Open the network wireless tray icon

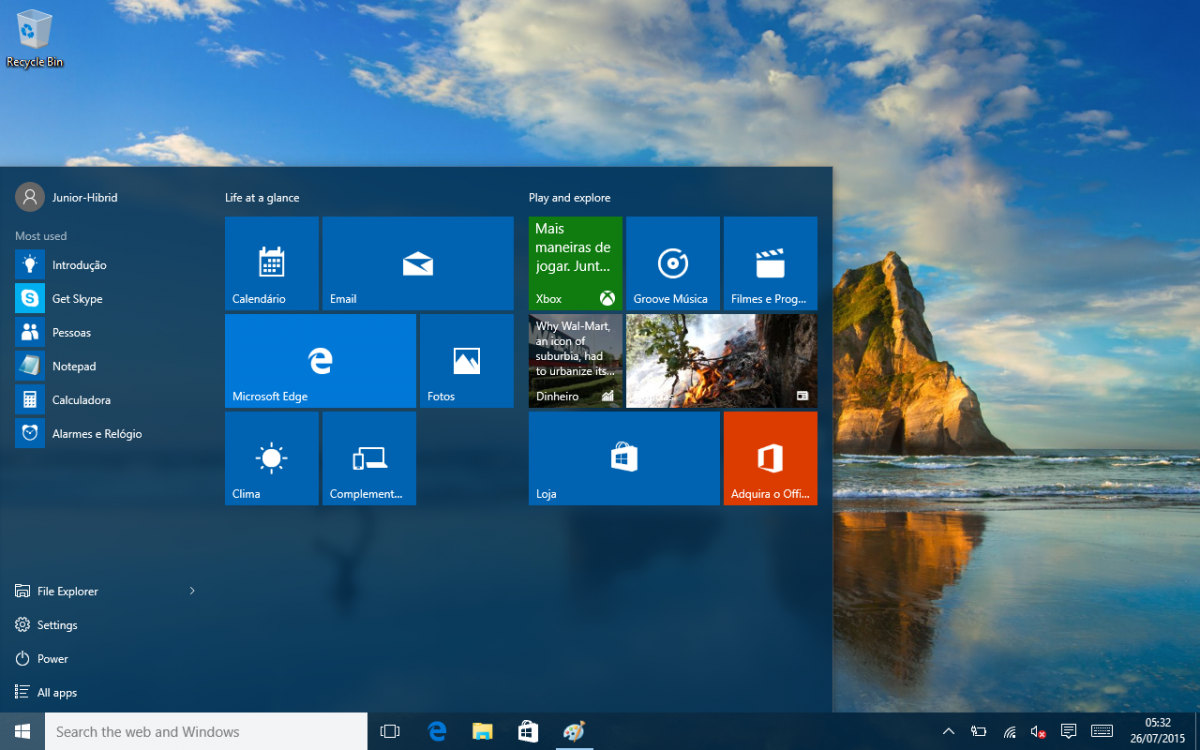click(x=1010, y=731)
